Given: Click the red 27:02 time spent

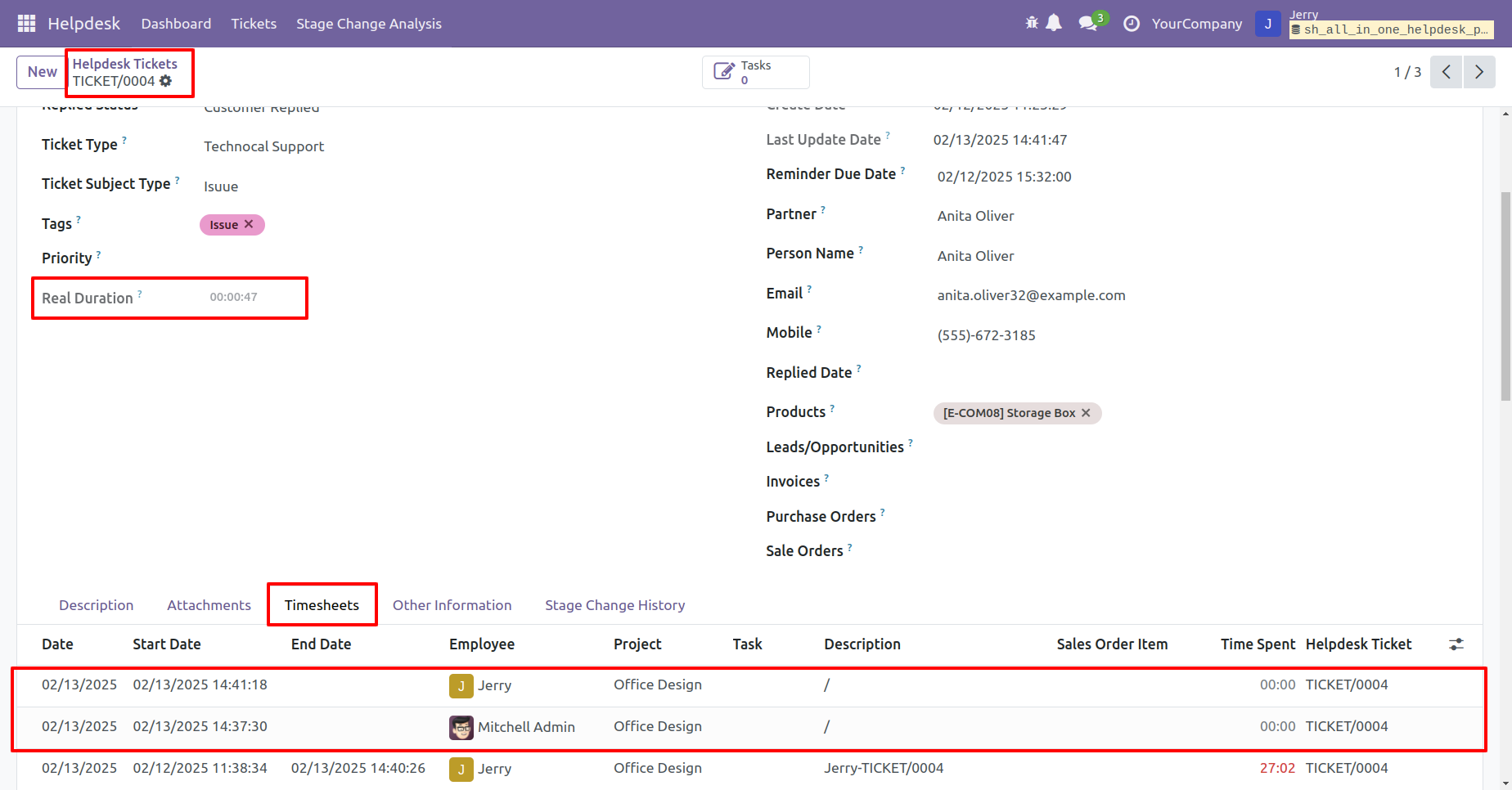Looking at the screenshot, I should (x=1277, y=768).
